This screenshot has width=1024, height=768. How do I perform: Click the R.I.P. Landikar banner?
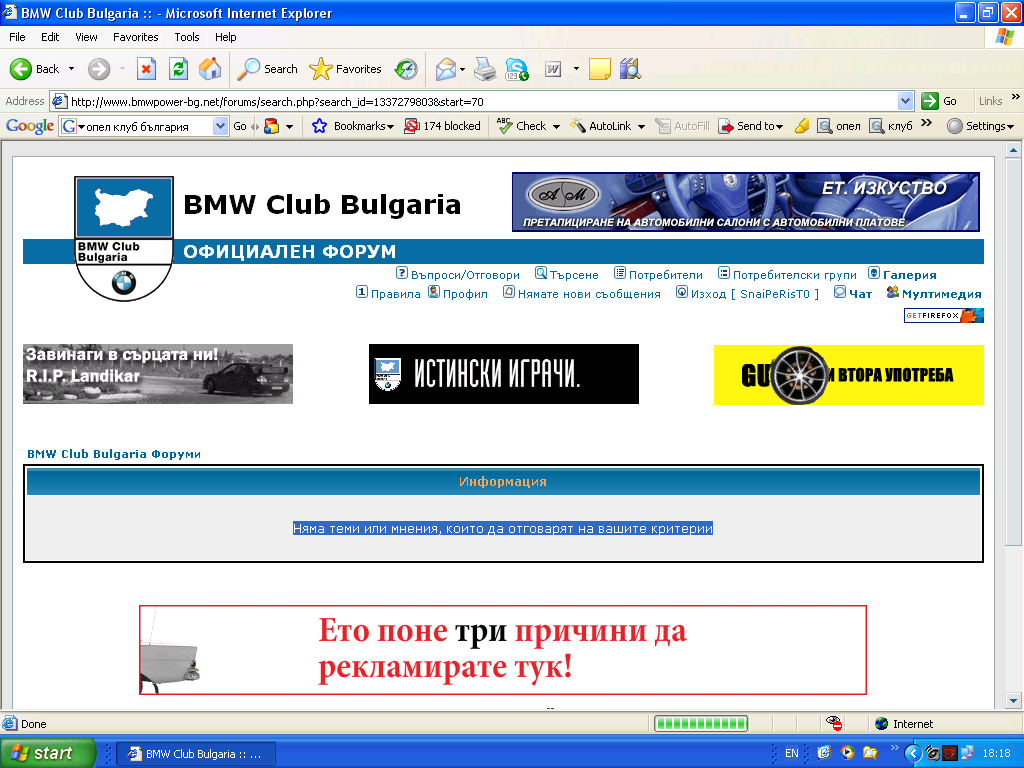[x=158, y=374]
